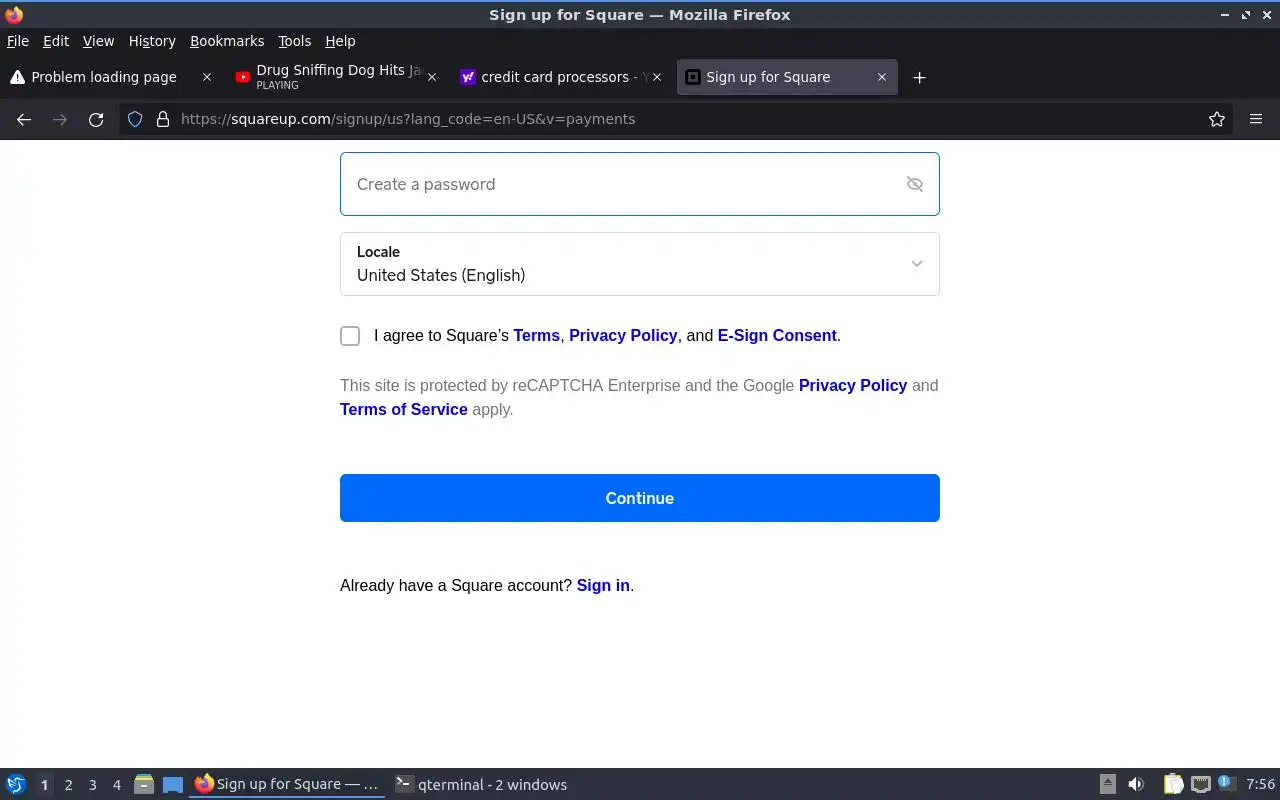
Task: Check the agree to Square's Terms checkbox
Action: coord(350,336)
